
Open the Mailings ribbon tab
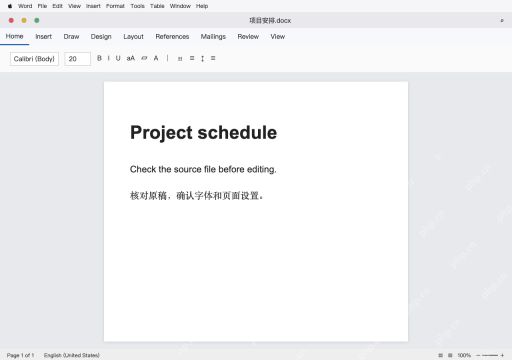213,37
